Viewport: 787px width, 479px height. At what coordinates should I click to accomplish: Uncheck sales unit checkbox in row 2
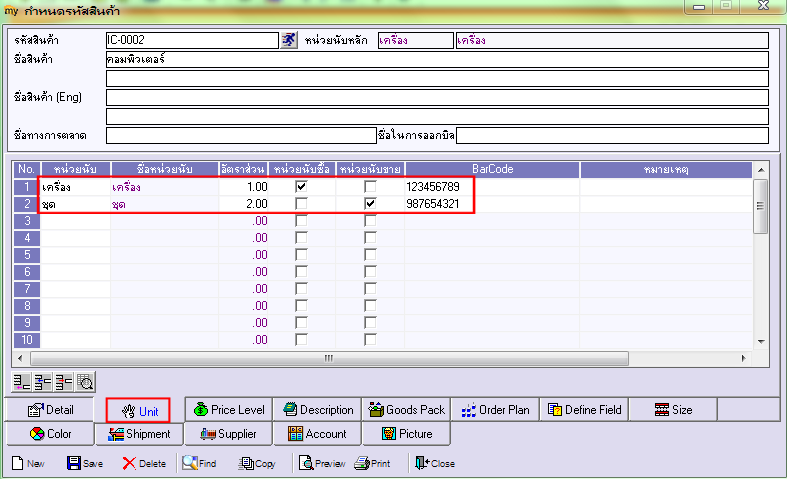[371, 204]
